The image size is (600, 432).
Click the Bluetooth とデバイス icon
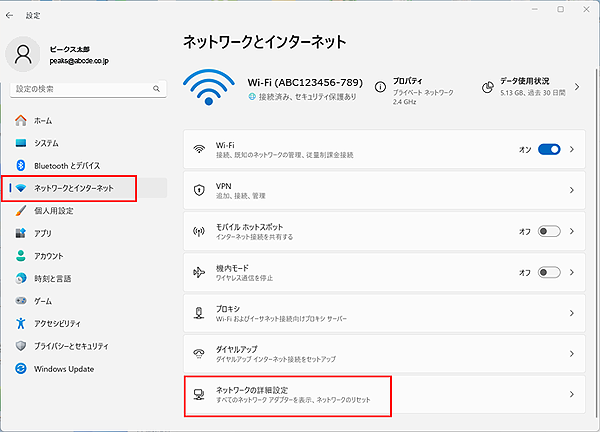20,165
